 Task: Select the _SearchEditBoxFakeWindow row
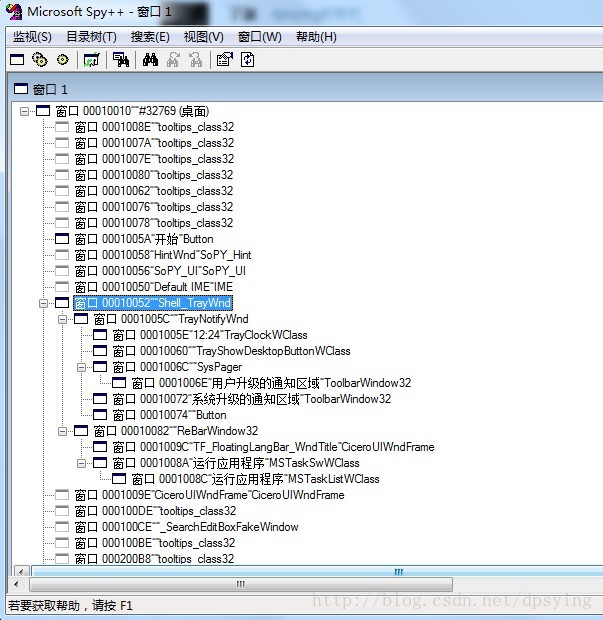click(x=187, y=527)
